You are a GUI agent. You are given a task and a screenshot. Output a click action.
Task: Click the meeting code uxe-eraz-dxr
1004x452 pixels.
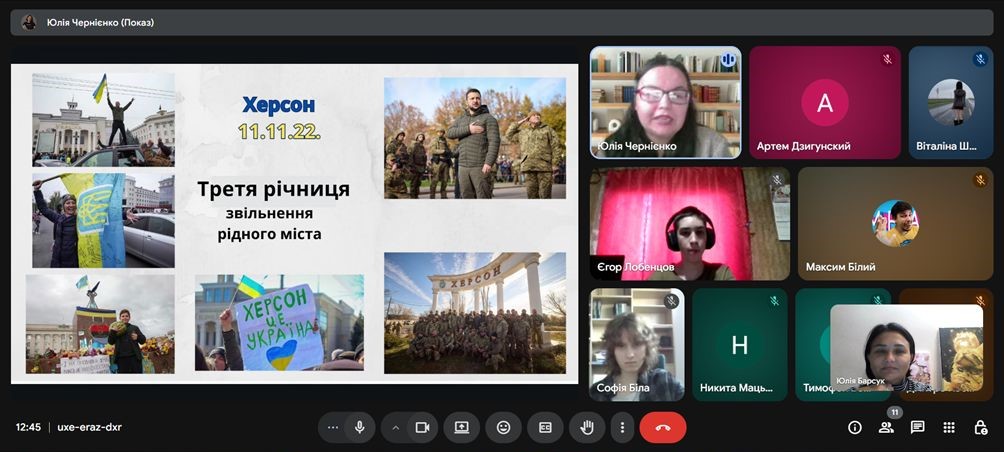click(89, 427)
